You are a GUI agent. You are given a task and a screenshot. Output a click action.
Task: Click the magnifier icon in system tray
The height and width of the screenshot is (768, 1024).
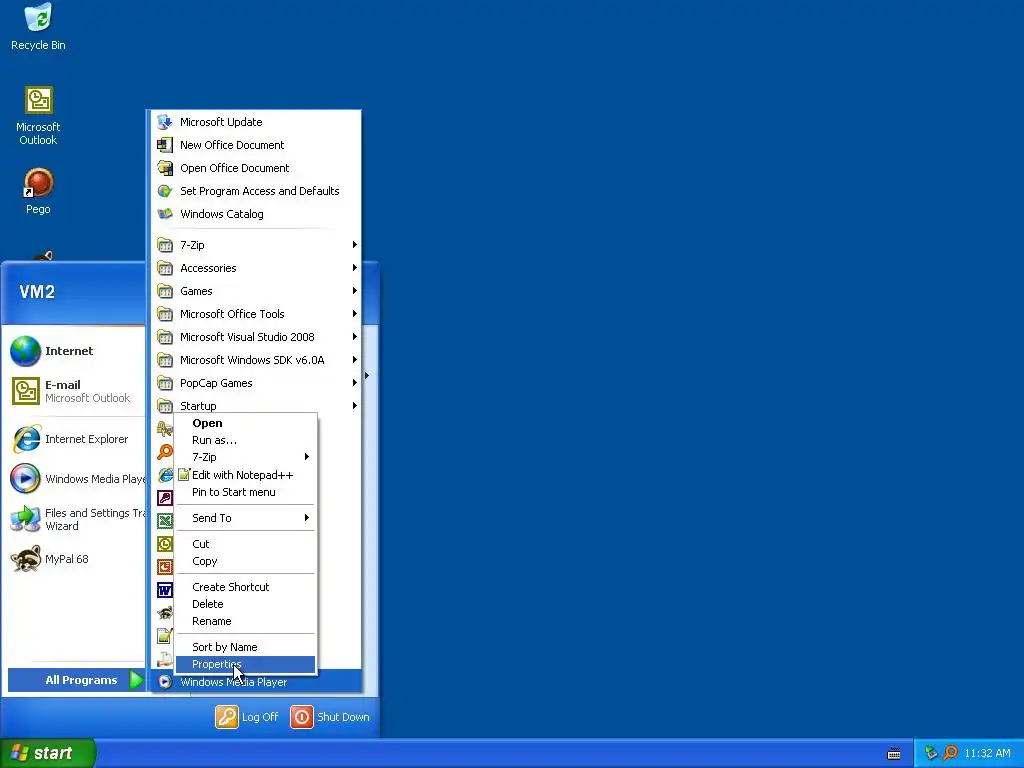pos(950,753)
